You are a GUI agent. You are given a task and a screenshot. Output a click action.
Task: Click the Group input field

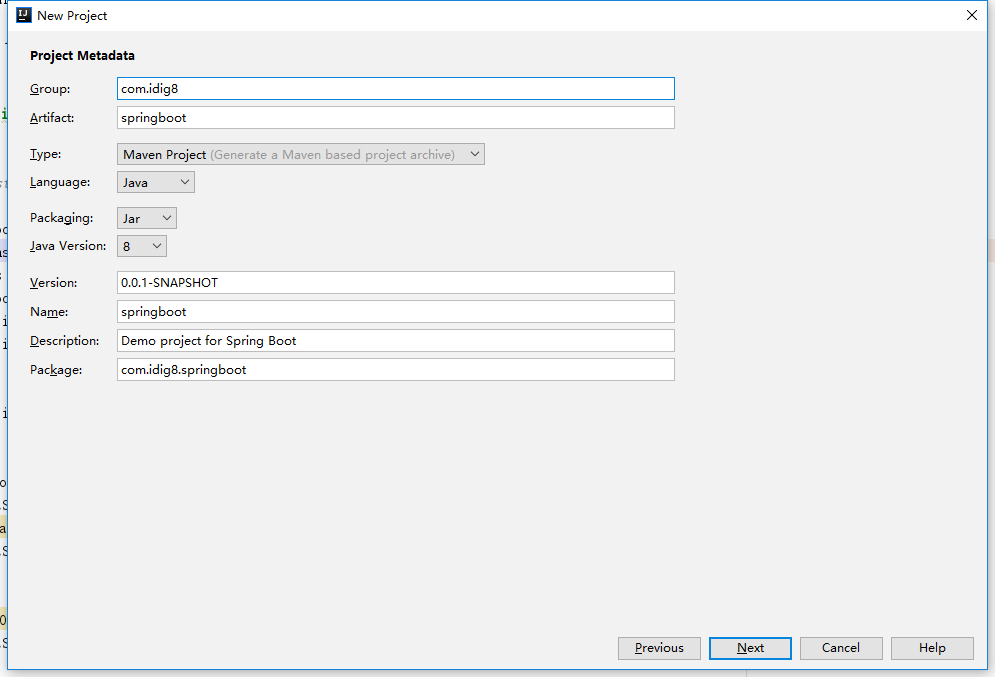[x=395, y=89]
